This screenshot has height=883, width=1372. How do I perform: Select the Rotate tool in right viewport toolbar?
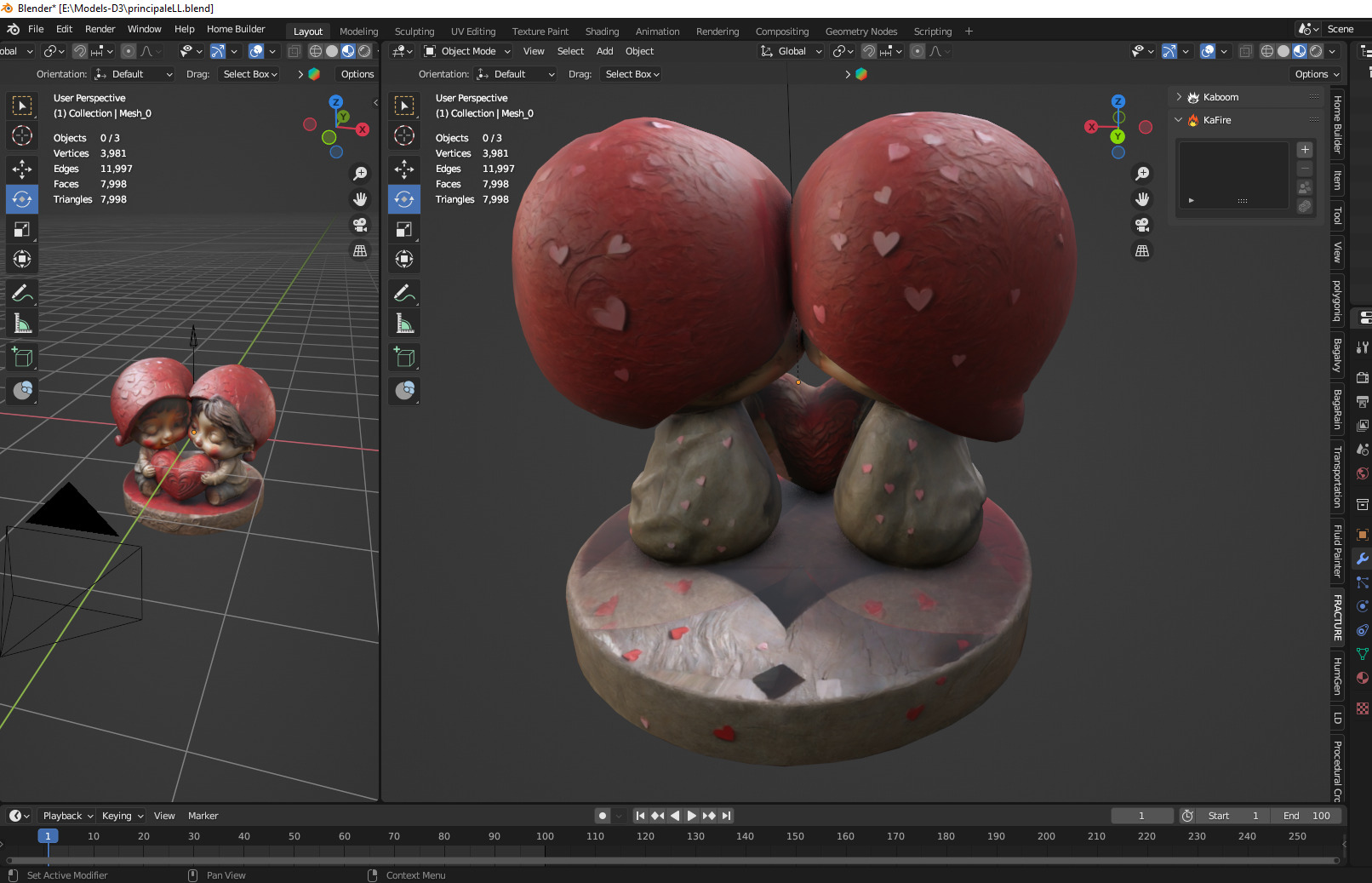pyautogui.click(x=404, y=199)
